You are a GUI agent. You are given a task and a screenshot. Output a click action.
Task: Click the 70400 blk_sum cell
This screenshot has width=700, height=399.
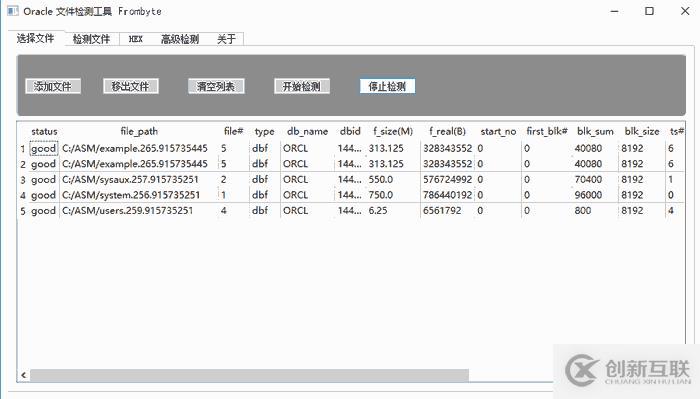pyautogui.click(x=588, y=180)
